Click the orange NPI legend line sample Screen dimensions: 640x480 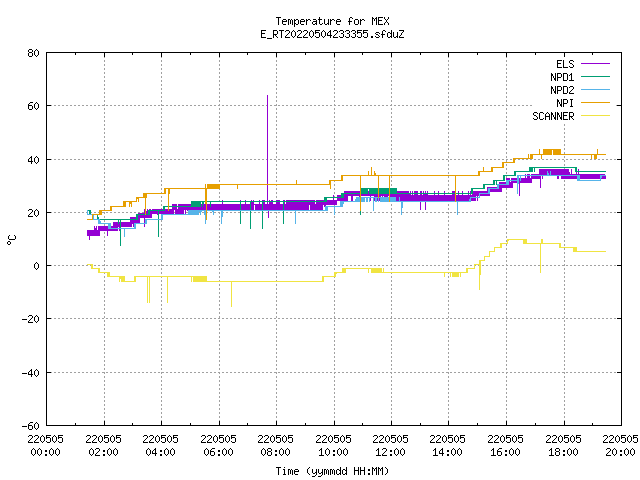click(595, 103)
